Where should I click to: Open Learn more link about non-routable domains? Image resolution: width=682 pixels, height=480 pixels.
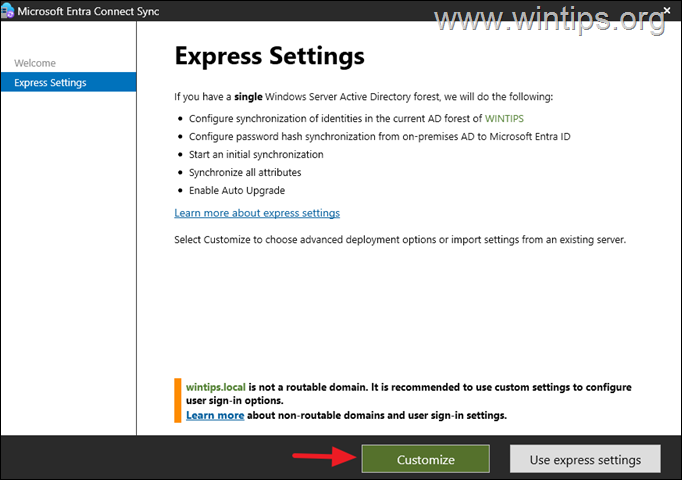(215, 415)
